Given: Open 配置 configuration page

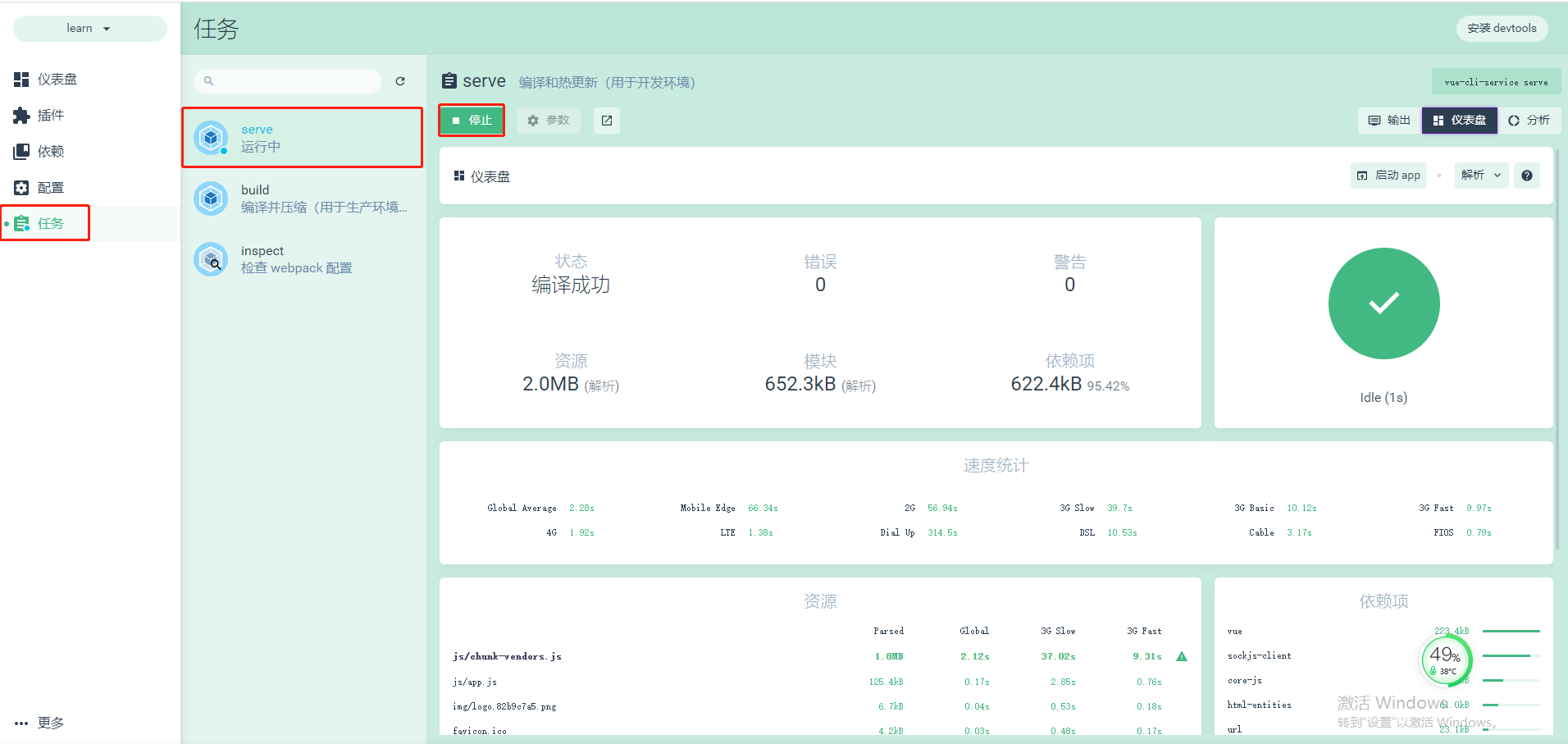Looking at the screenshot, I should (90, 188).
